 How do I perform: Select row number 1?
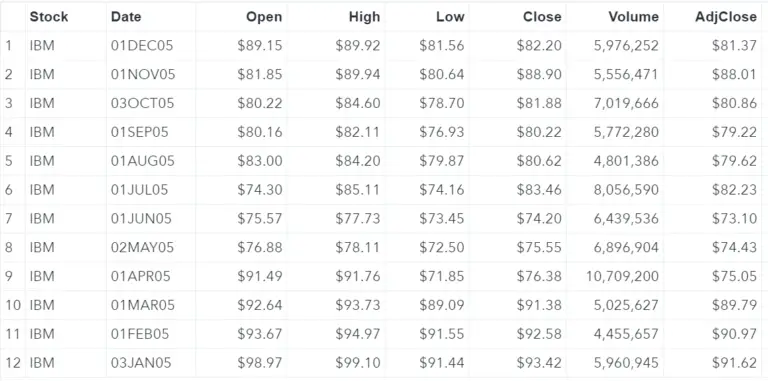[9, 46]
